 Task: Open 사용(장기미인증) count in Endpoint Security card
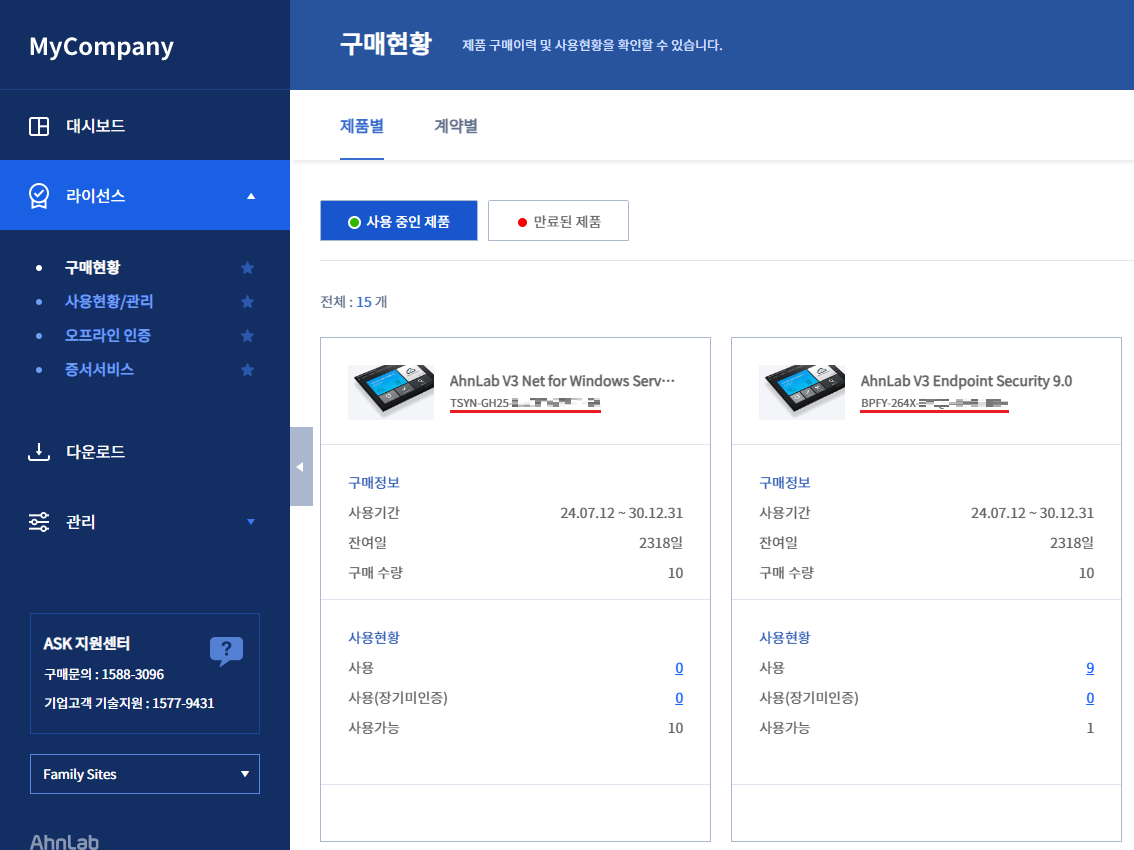click(x=1090, y=698)
